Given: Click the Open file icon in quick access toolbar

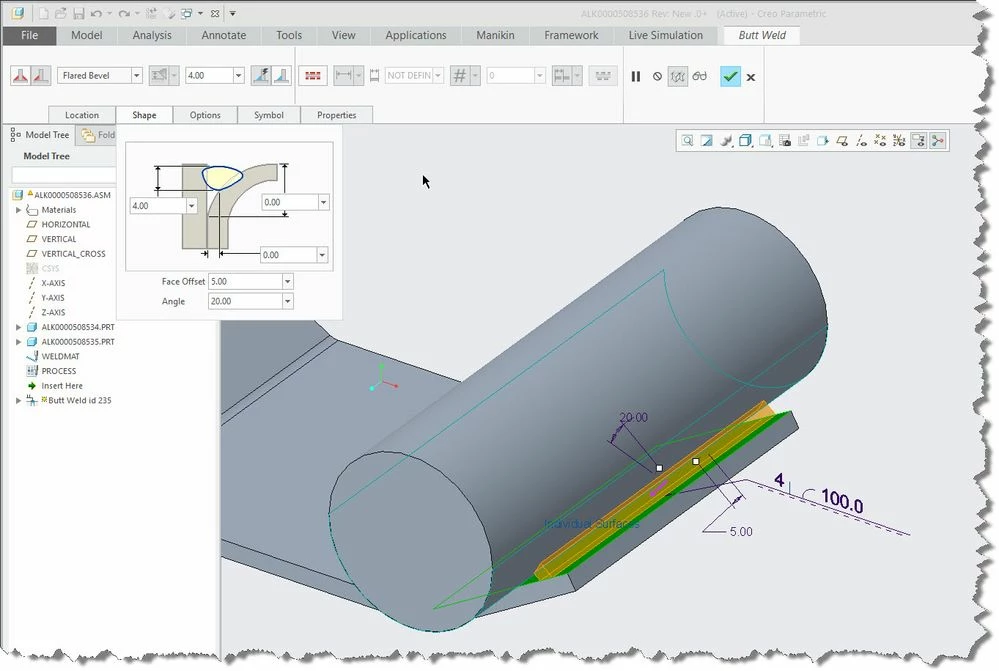Looking at the screenshot, I should (61, 13).
